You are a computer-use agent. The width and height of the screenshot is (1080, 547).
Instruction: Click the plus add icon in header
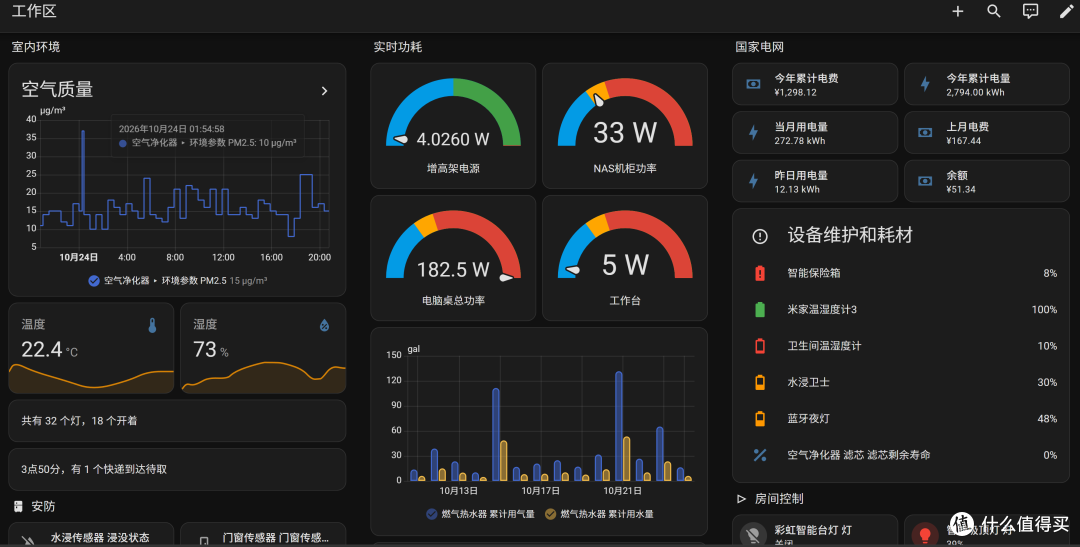click(957, 11)
